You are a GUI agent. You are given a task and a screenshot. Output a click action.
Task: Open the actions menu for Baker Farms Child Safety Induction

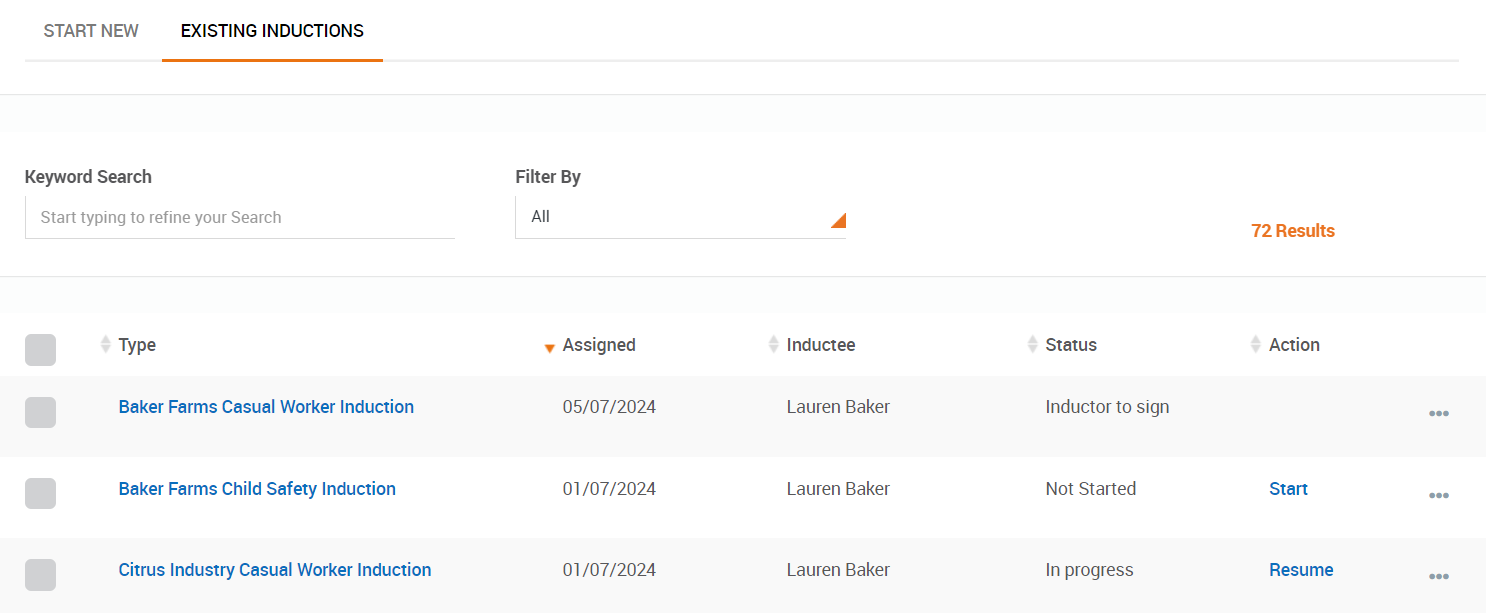[1439, 494]
